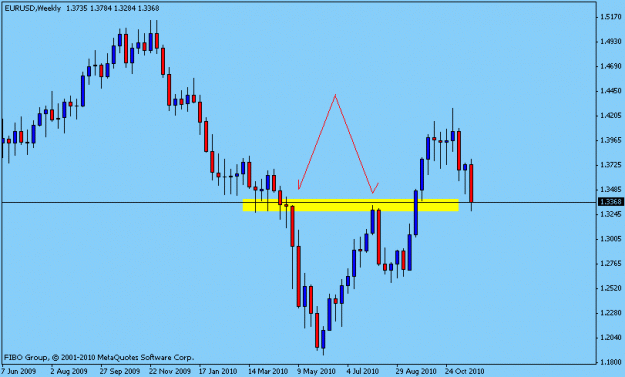
Task: Select the 1.2040 price axis label
Action: 611,338
